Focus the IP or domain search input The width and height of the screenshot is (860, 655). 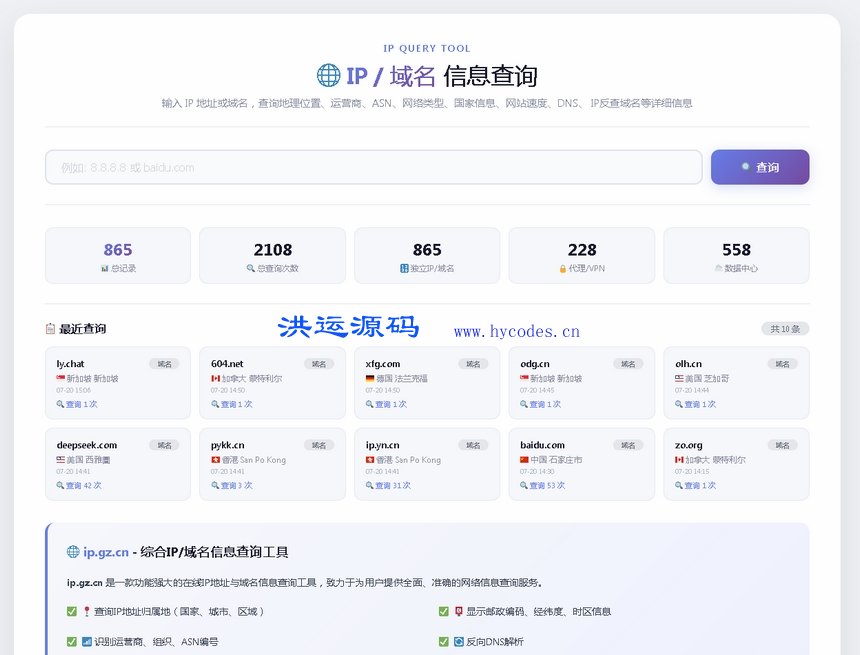374,167
